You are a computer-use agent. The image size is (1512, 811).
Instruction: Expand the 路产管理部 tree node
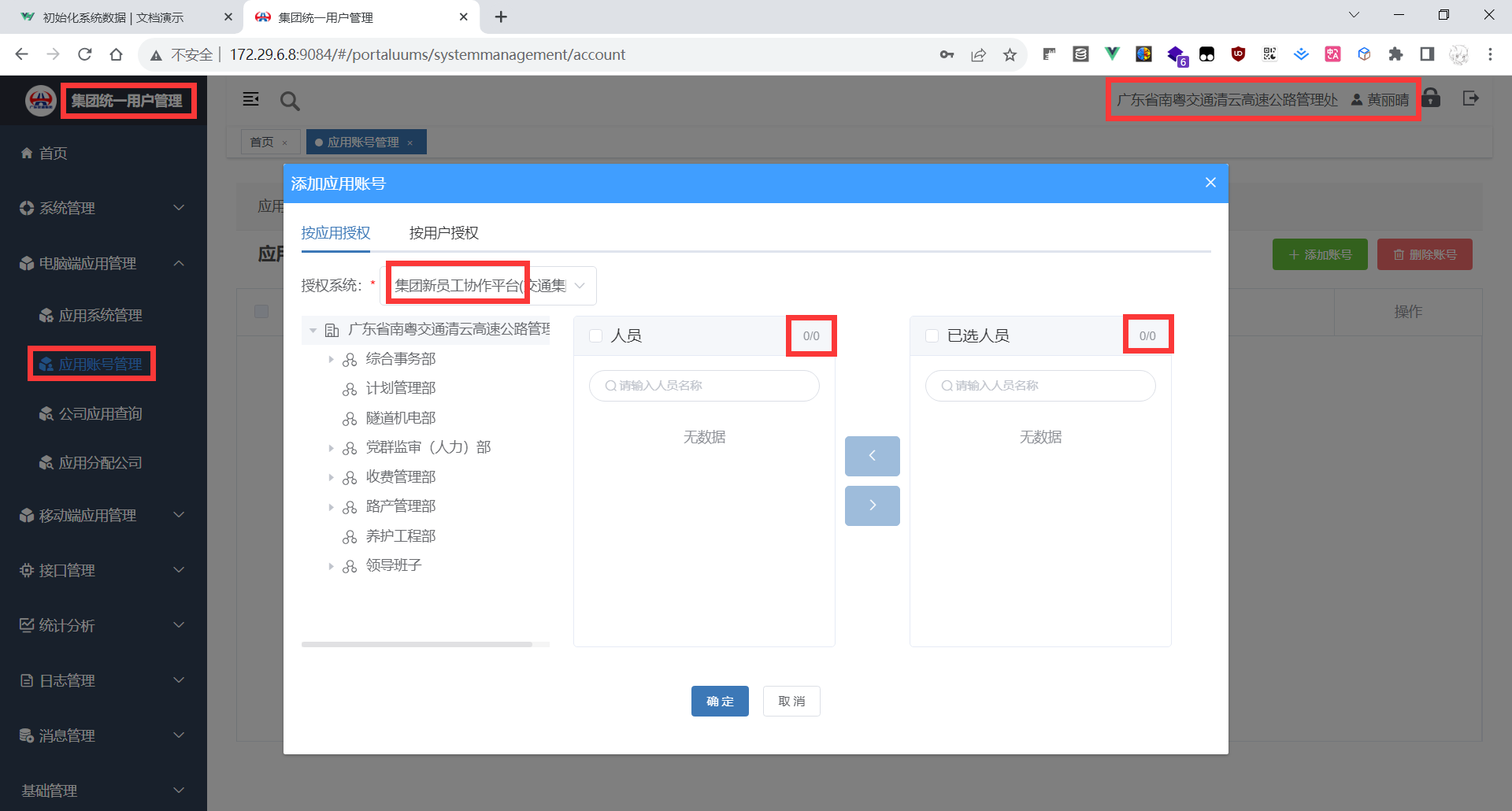(331, 507)
